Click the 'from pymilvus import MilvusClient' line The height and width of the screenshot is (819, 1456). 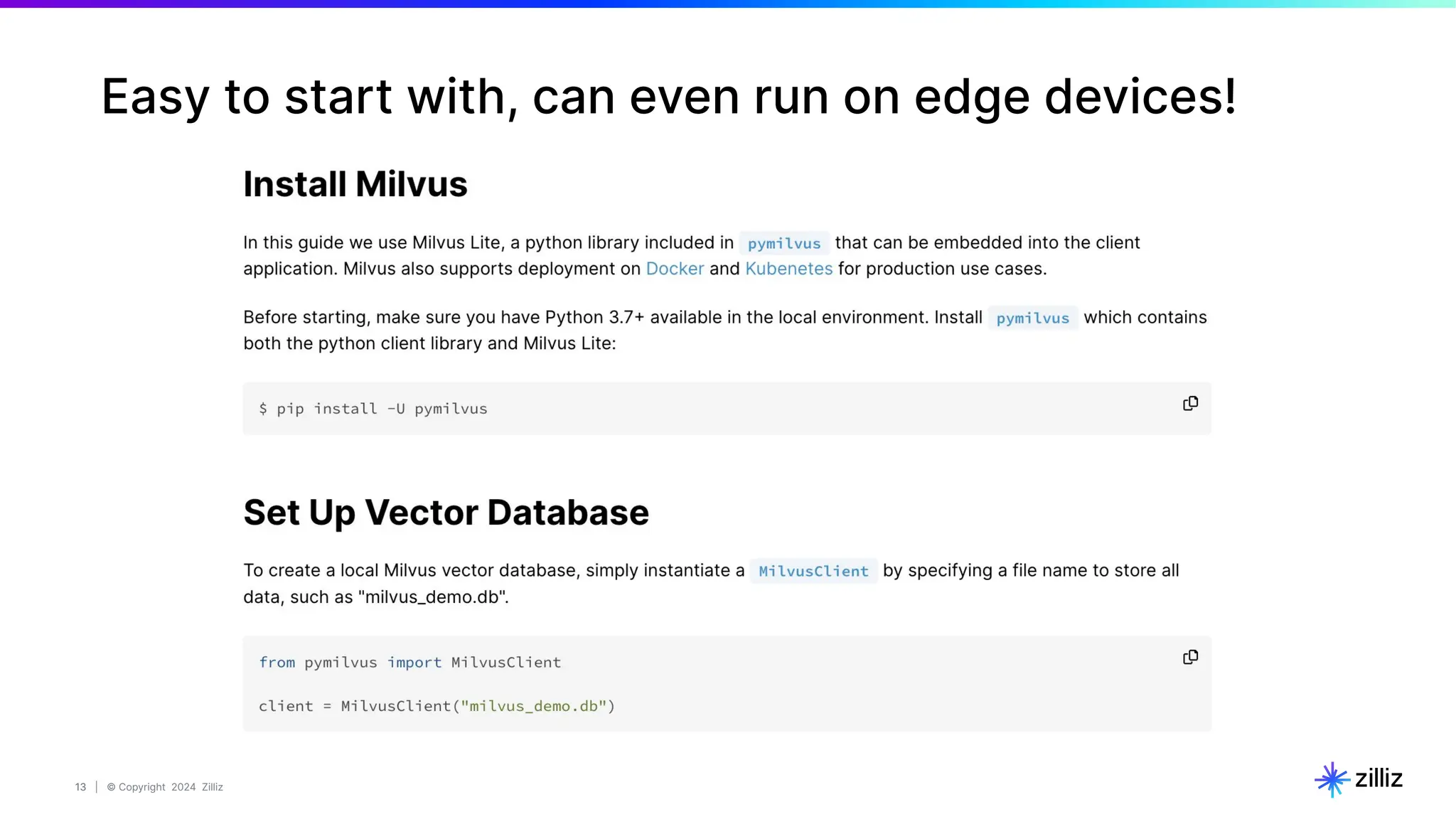point(409,663)
